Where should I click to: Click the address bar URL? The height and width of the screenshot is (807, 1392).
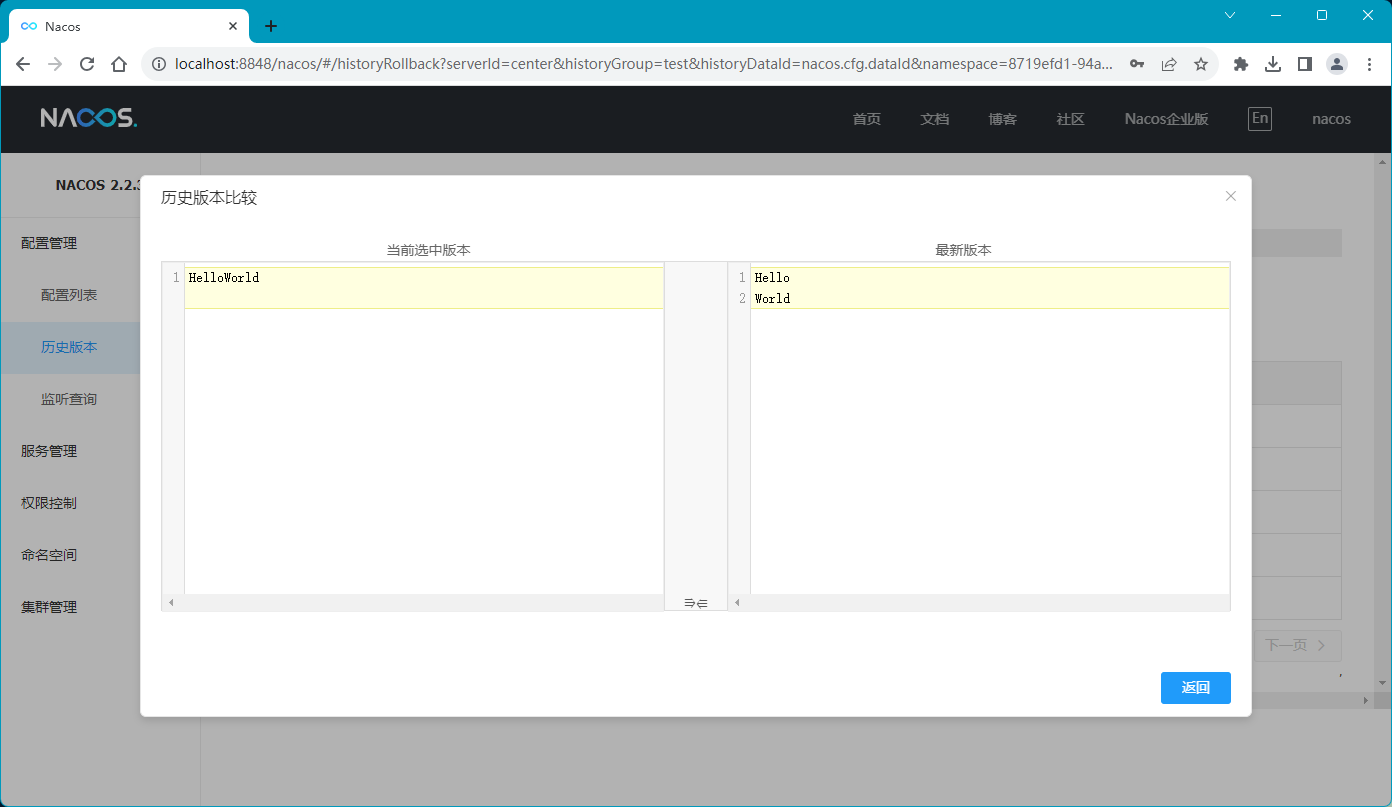[x=643, y=64]
